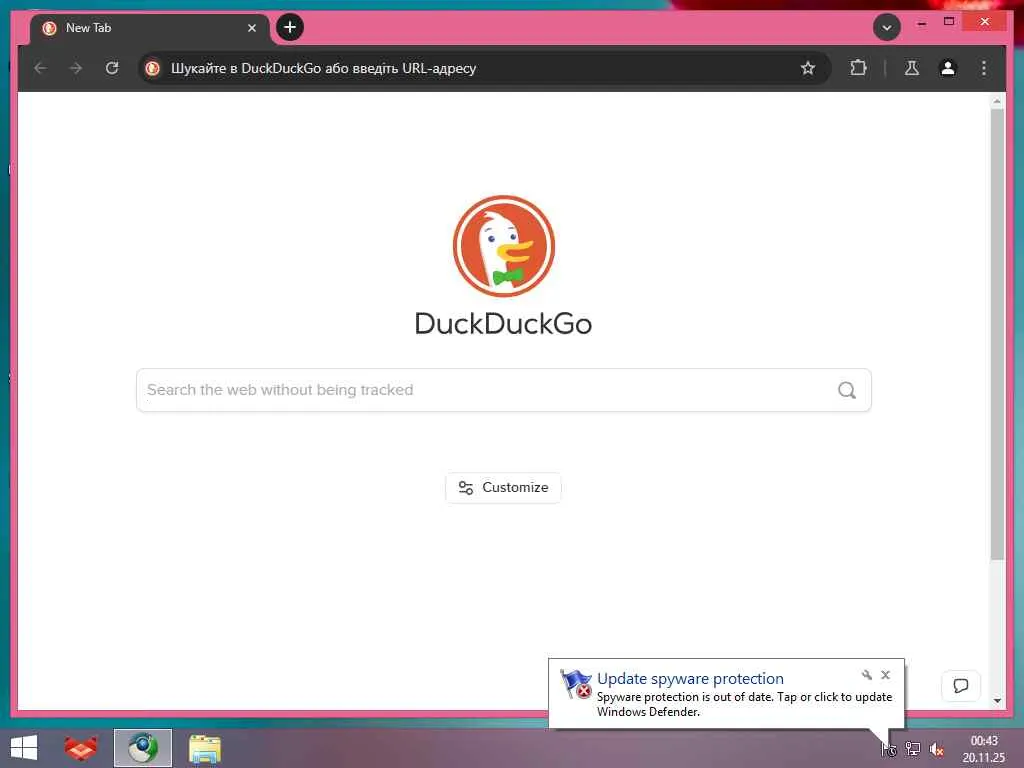Open the Extensions puzzle icon
The image size is (1024, 768).
(858, 68)
